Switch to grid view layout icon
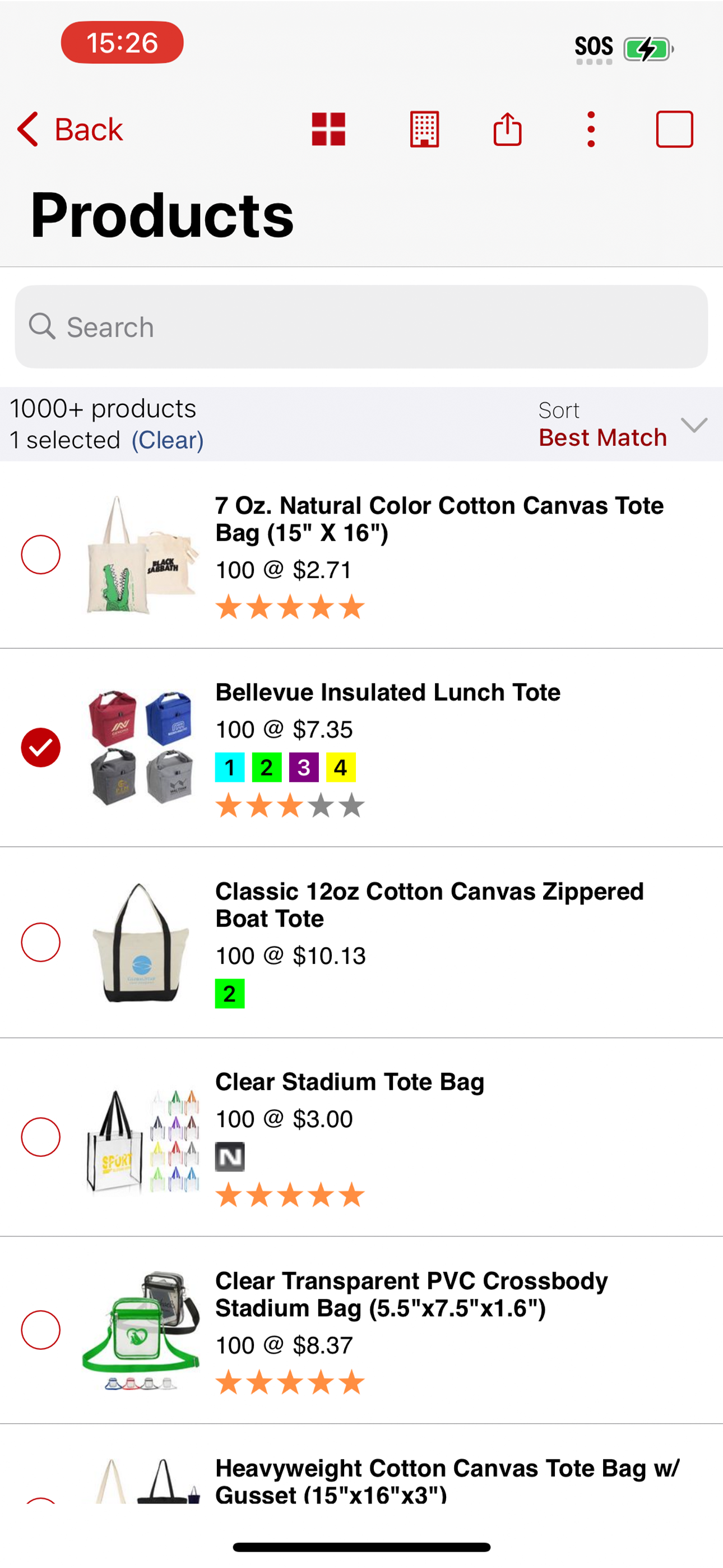The image size is (723, 1568). pos(328,129)
